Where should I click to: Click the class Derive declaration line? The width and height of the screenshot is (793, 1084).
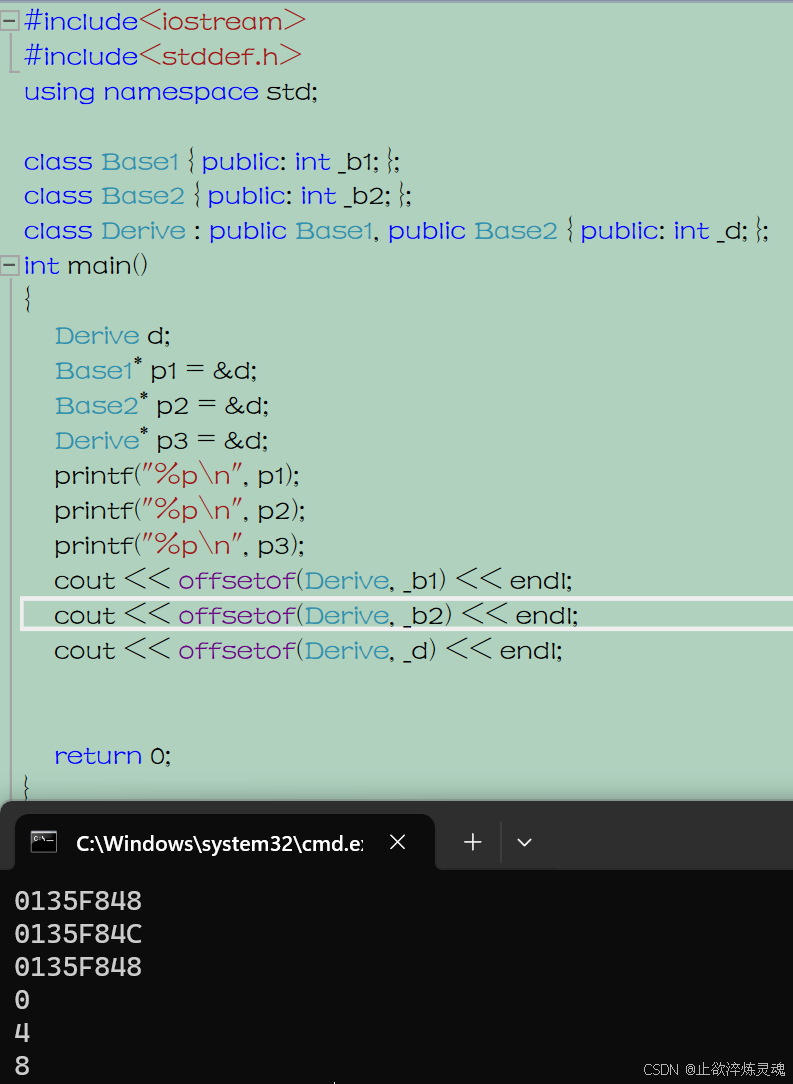click(x=395, y=231)
